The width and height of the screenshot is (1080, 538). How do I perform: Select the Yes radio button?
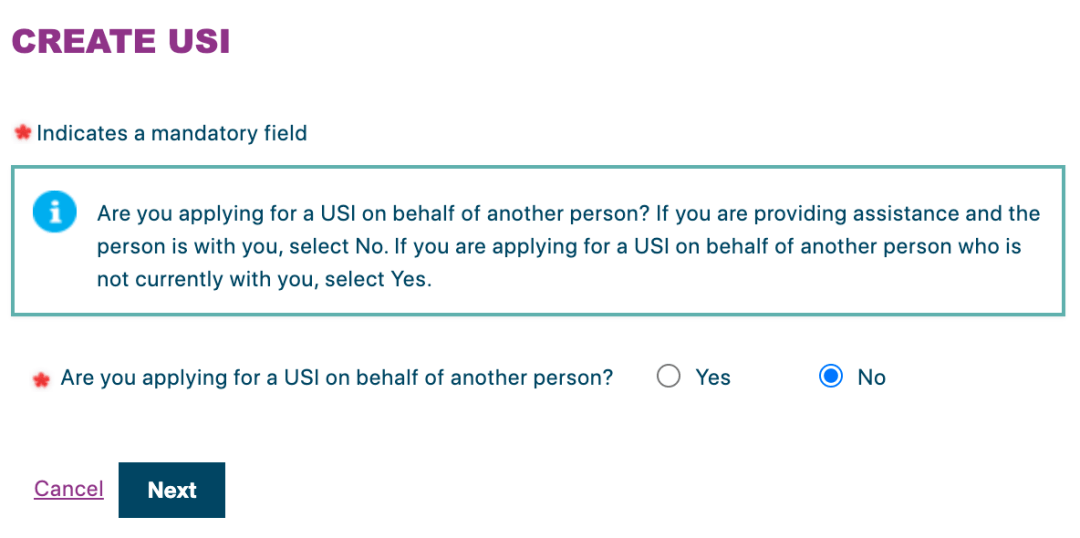[668, 377]
